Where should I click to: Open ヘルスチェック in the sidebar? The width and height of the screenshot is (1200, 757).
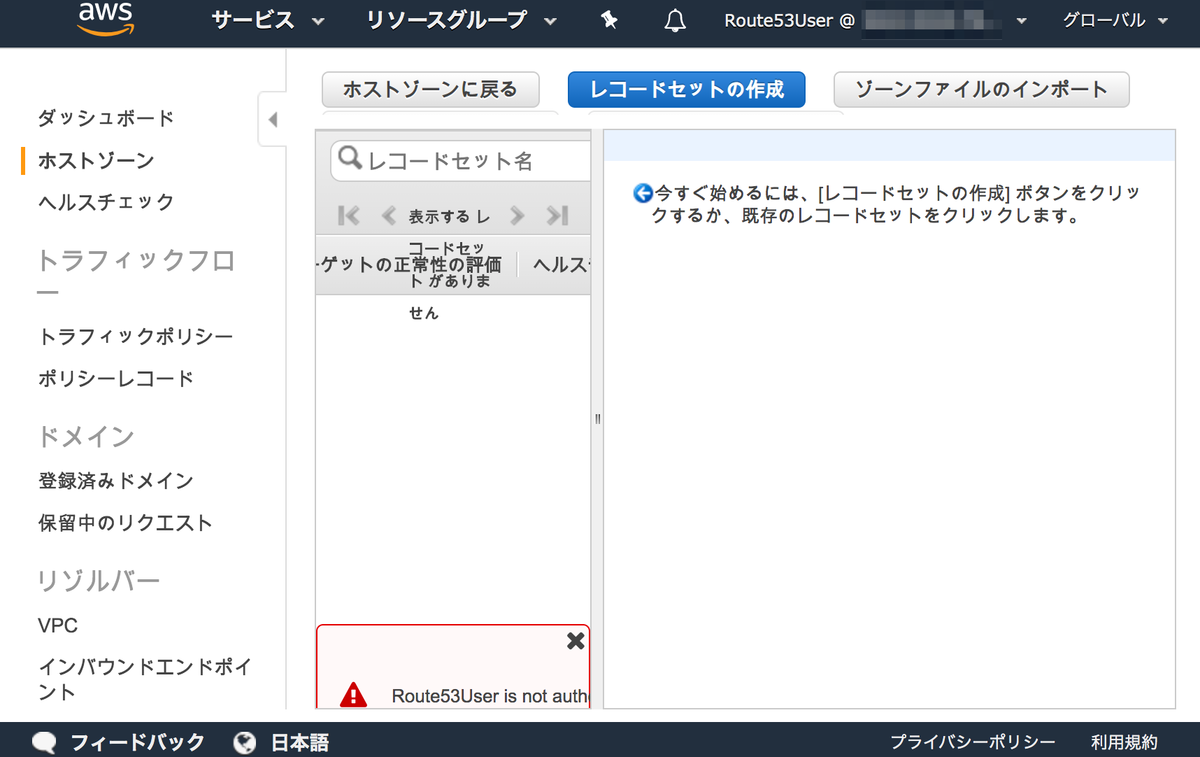106,202
